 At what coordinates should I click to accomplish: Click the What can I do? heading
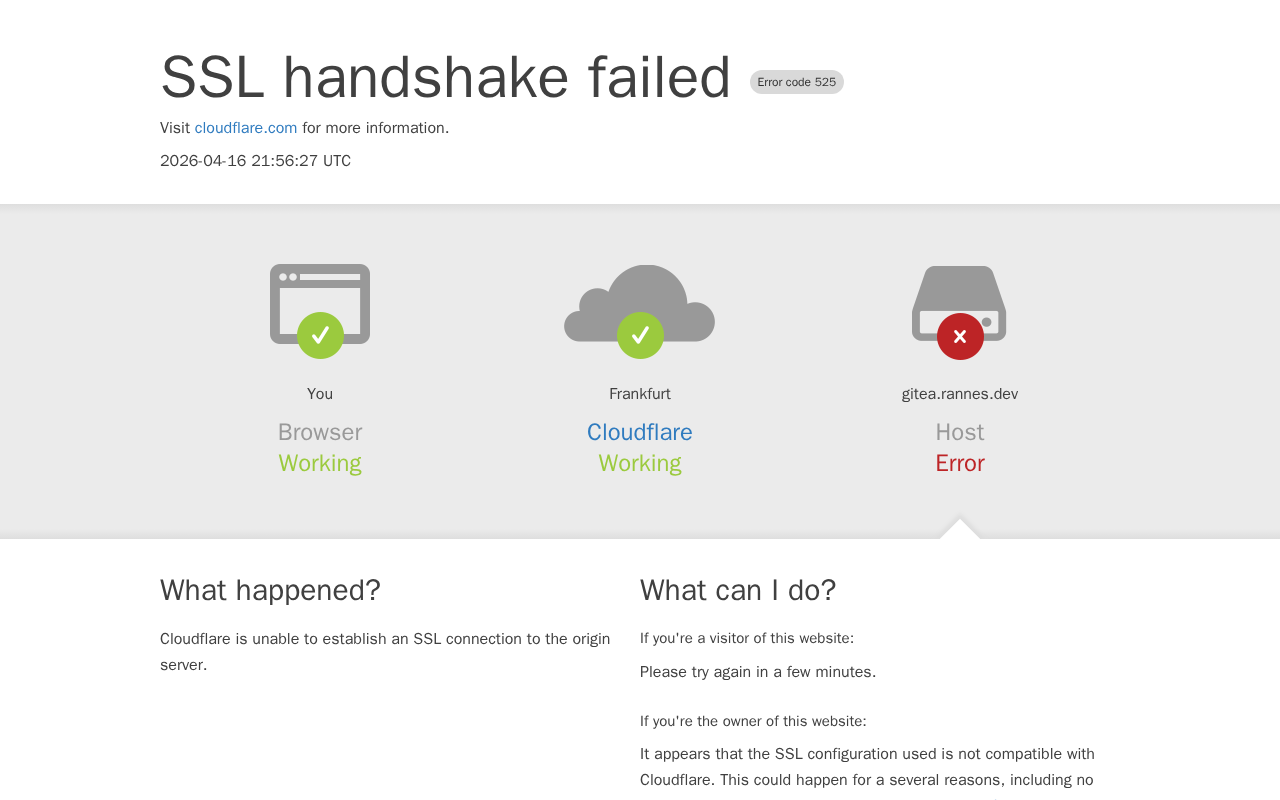coord(738,590)
